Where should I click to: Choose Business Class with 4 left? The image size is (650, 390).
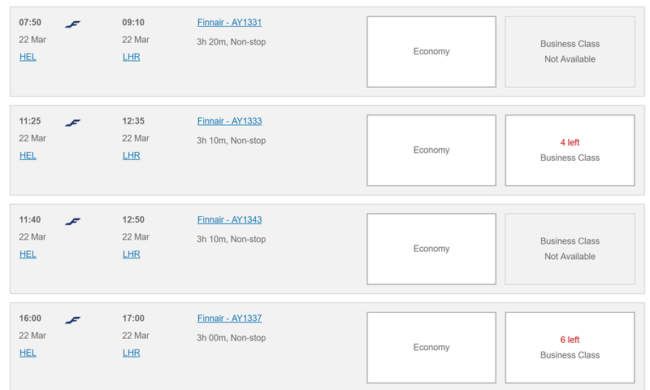570,150
